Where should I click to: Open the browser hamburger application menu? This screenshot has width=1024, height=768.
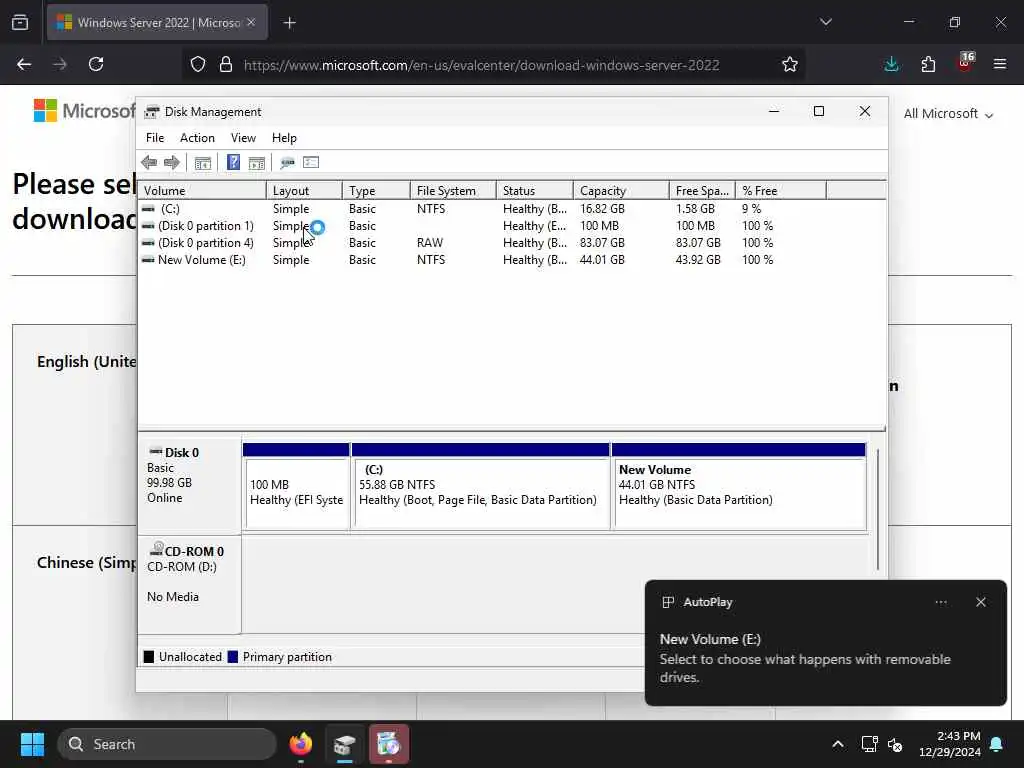click(1000, 65)
